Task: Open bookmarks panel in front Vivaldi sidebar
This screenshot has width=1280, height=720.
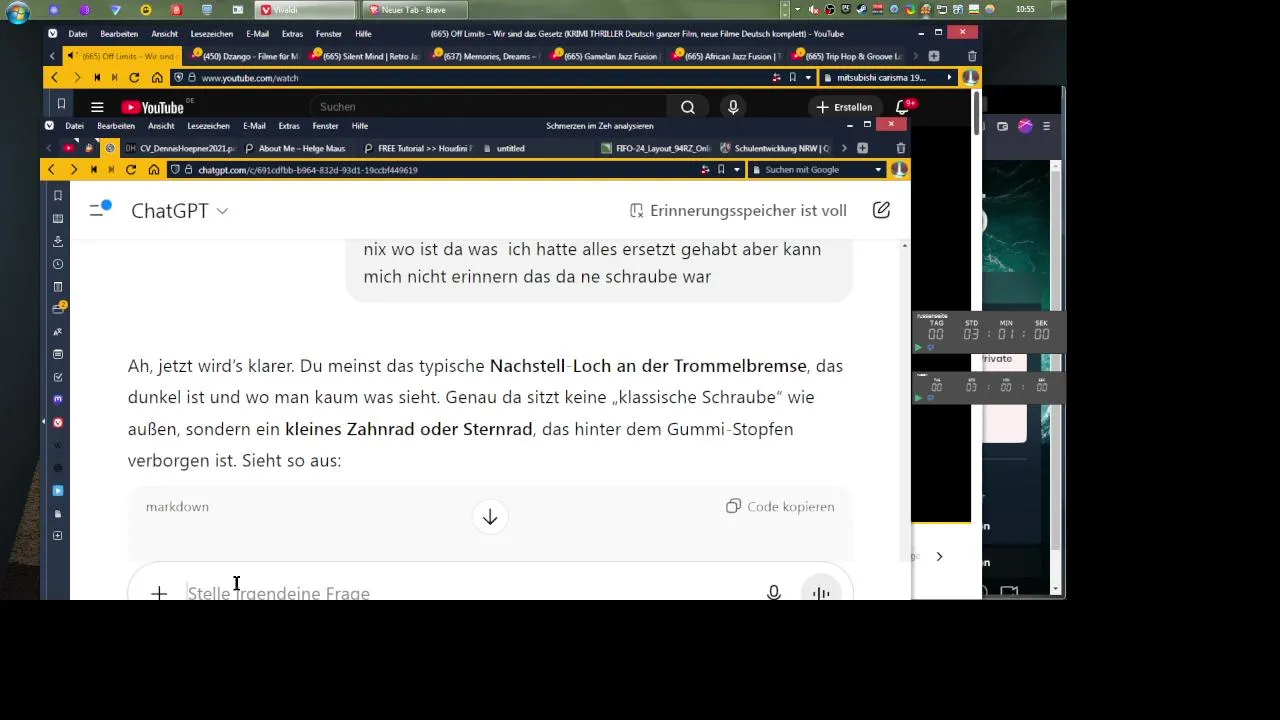Action: click(57, 196)
